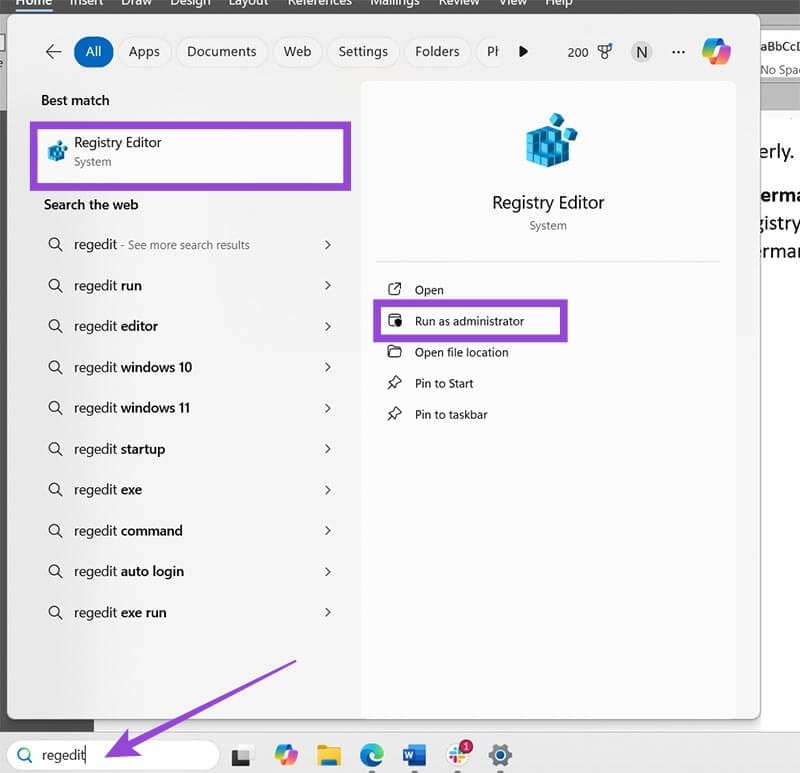
Task: Expand chevron beside 'regedit command'
Action: point(328,531)
